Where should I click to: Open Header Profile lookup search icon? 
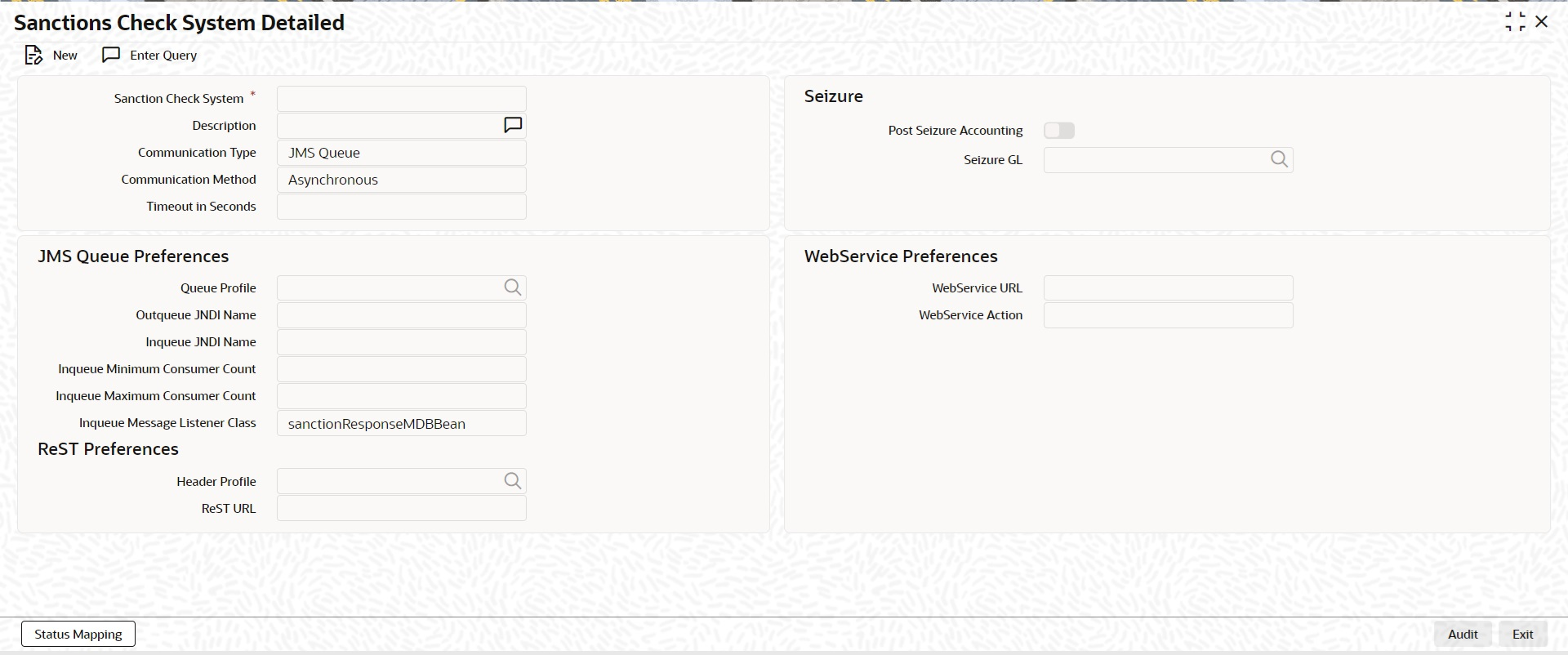(x=513, y=481)
